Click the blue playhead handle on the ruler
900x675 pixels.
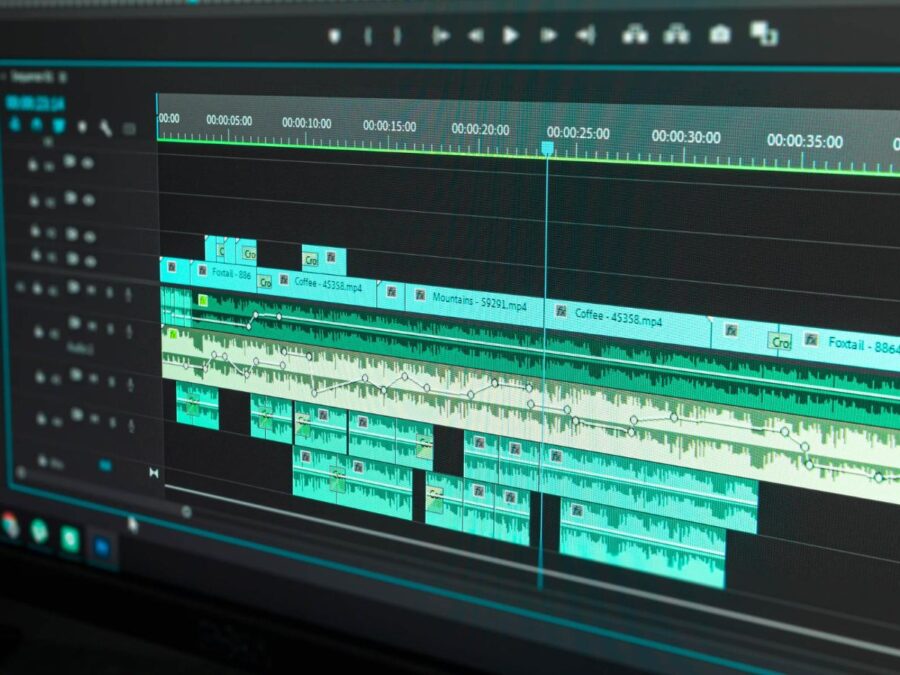point(548,149)
